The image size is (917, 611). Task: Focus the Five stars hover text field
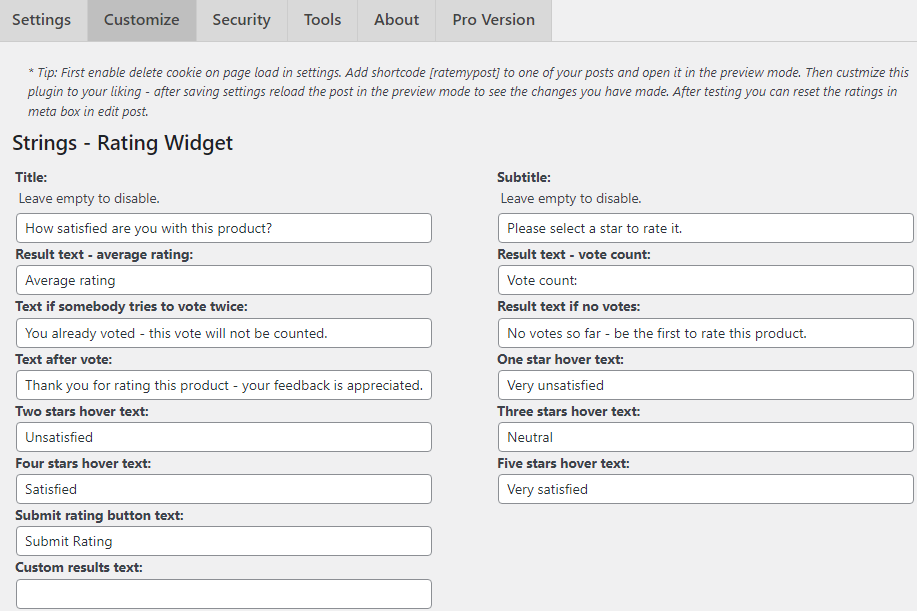(x=705, y=489)
